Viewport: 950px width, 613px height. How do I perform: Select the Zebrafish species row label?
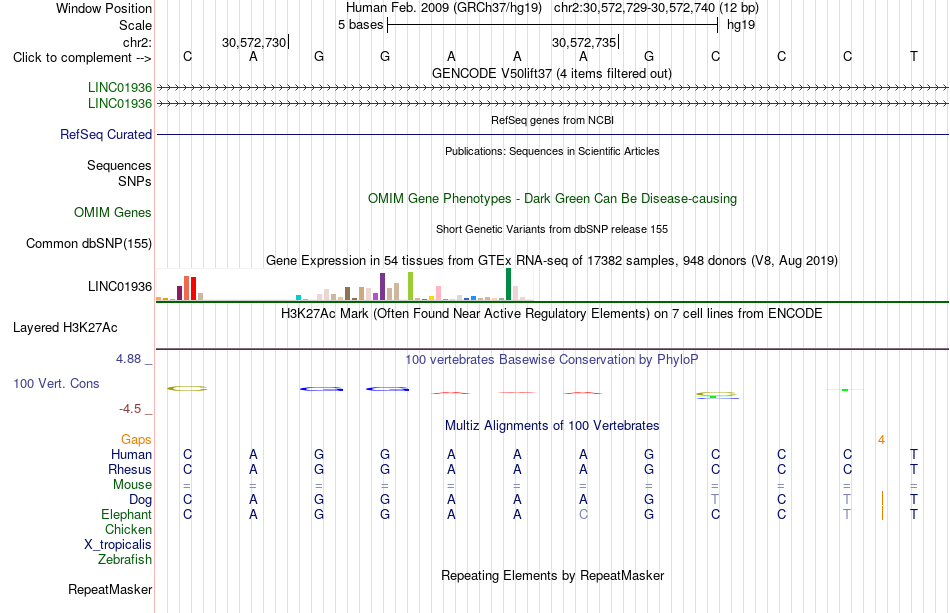click(x=125, y=559)
